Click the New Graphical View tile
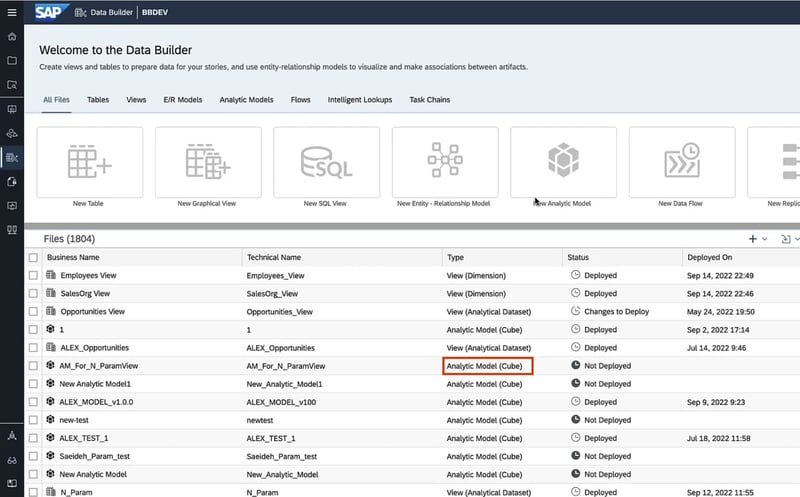Image resolution: width=800 pixels, height=497 pixels. pos(208,162)
